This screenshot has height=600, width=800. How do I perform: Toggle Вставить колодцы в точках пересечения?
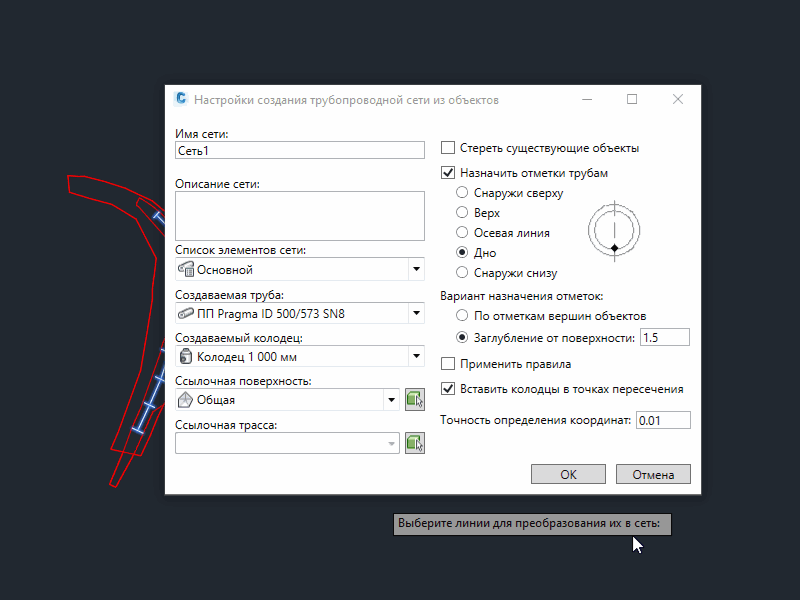[447, 389]
